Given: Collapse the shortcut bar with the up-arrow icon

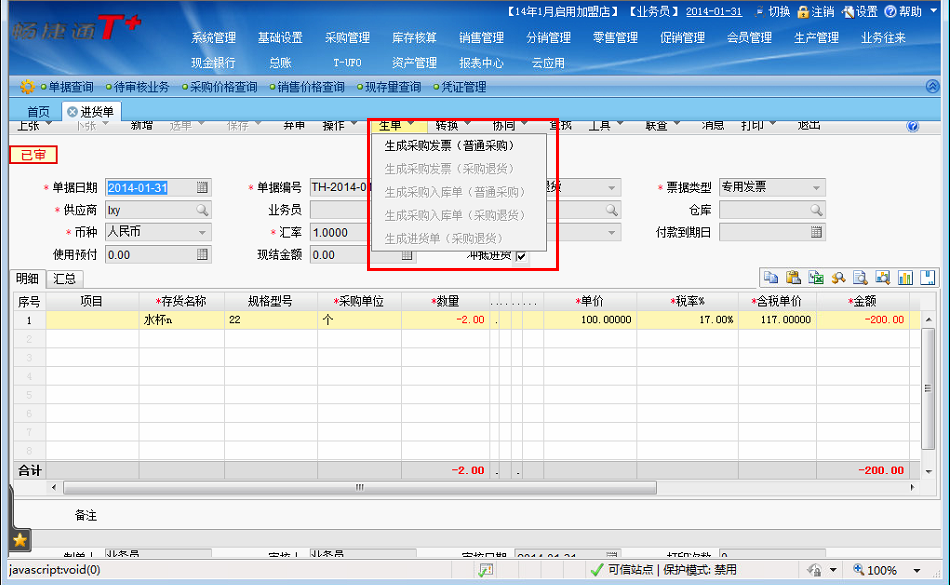Looking at the screenshot, I should (932, 87).
